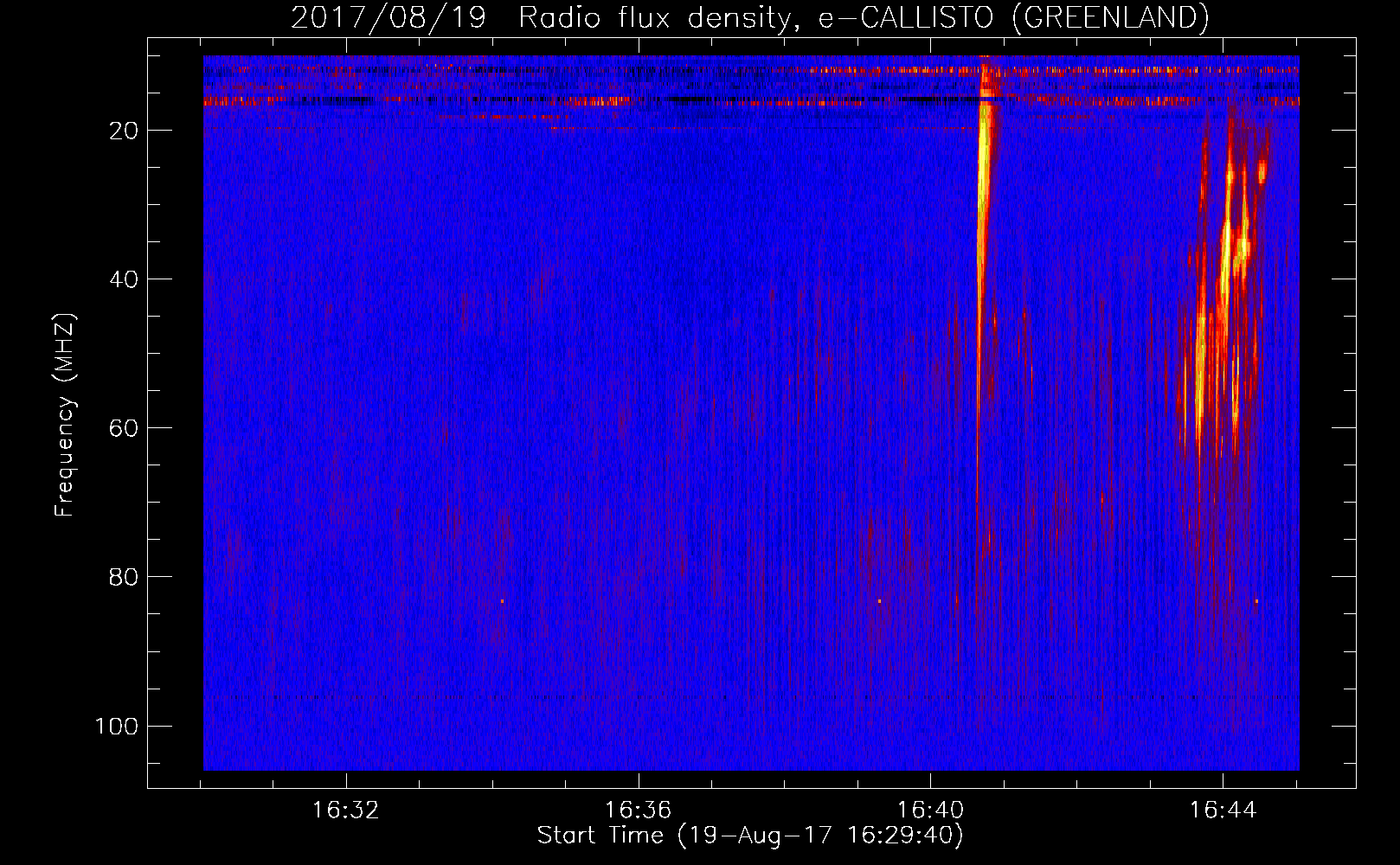Click the 16:44 time tick label
This screenshot has height=865, width=1400.
[1222, 810]
